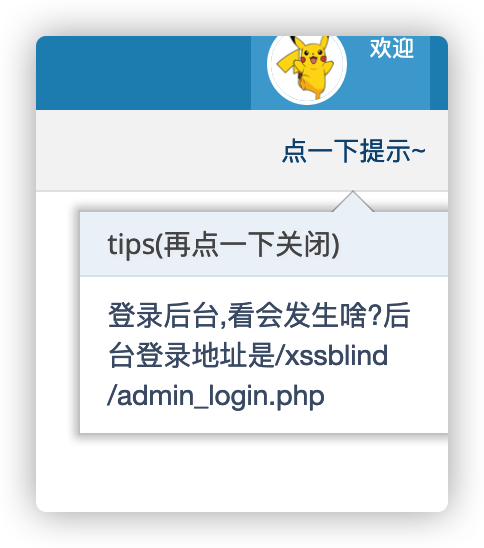
Task: Click the Pikachu avatar image
Action: click(307, 66)
